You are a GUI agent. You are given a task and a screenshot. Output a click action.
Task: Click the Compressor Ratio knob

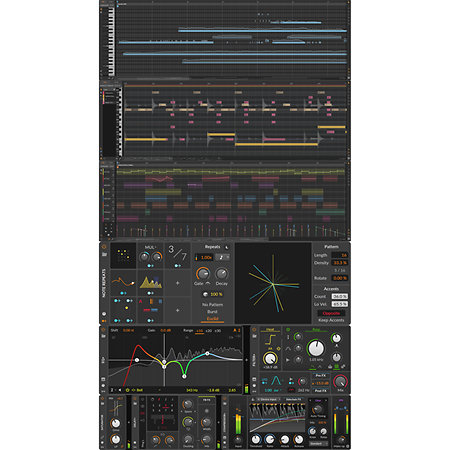[270, 439]
